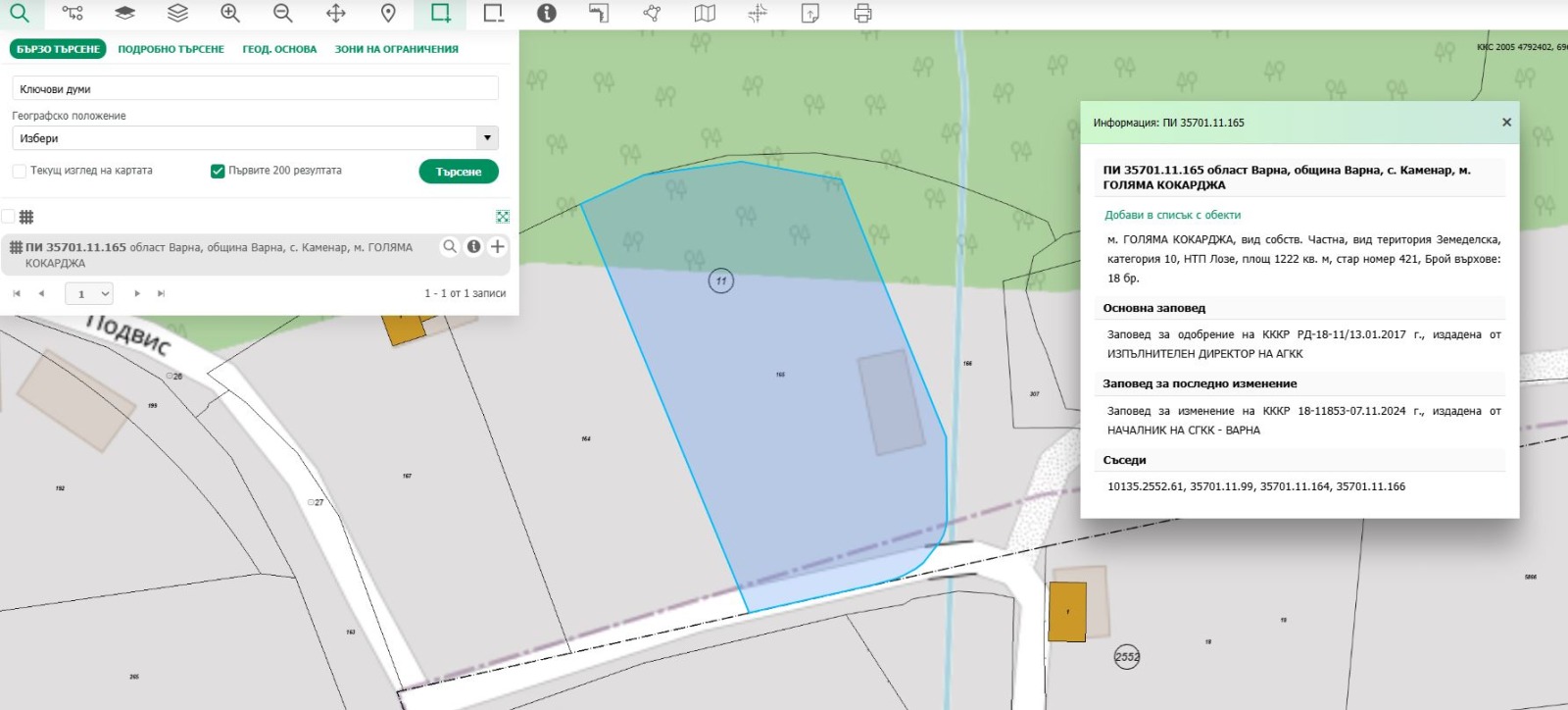Switch to 'ПОДРОБНО ТЪРСЕНЕ' tab
1568x710 pixels.
[171, 49]
